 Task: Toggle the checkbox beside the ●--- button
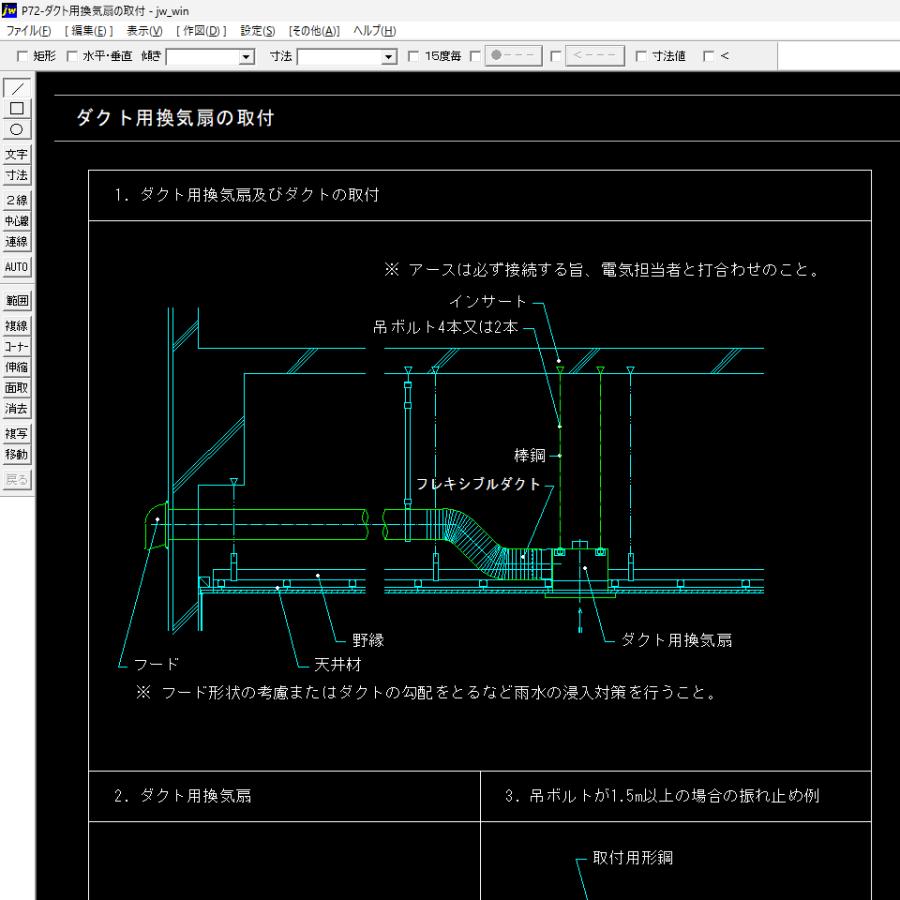(x=475, y=56)
